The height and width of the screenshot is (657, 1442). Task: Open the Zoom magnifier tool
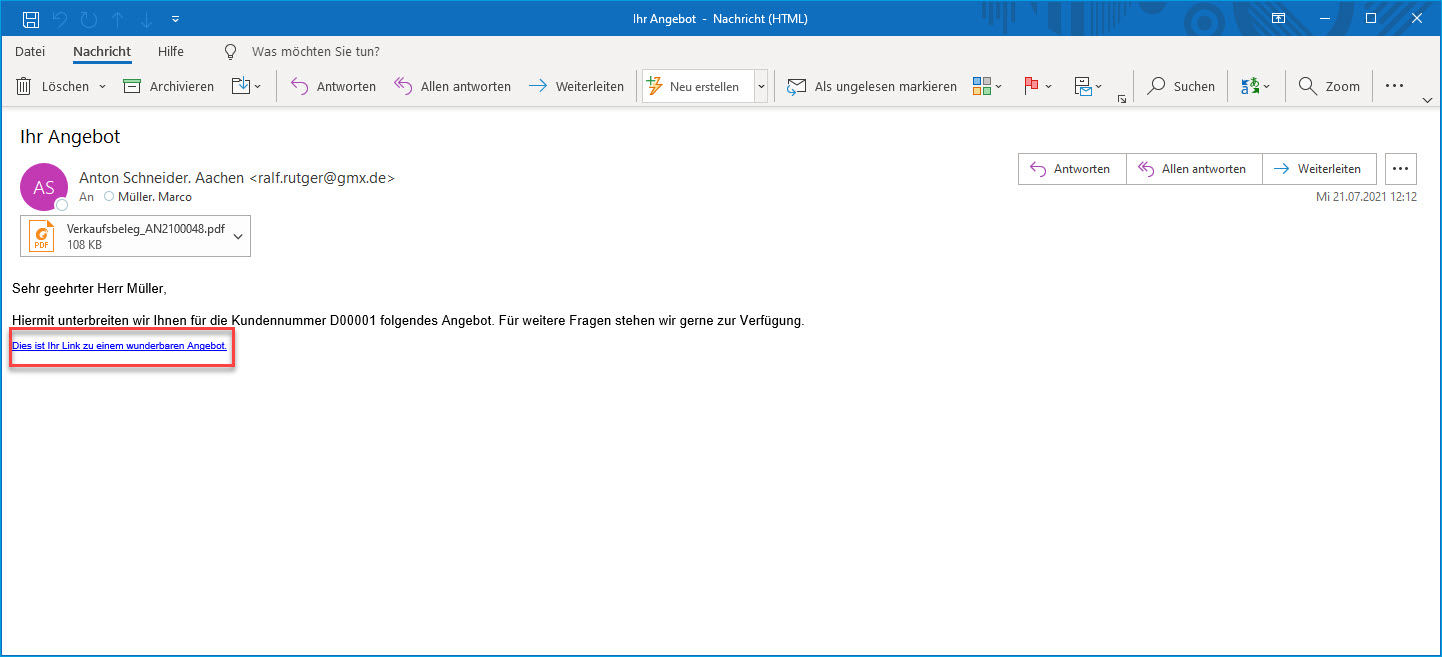point(1329,87)
